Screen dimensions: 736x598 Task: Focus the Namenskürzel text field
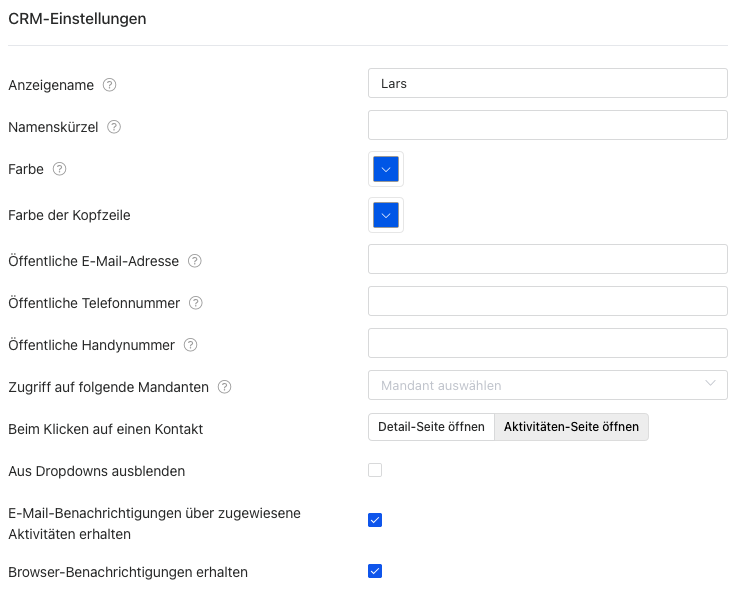547,125
